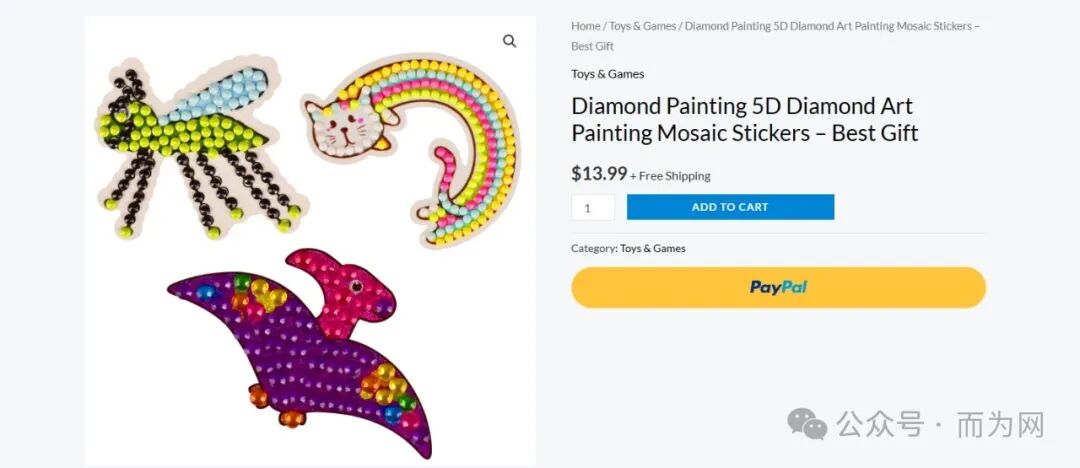Go to Home via breadcrumb
The image size is (1080, 468).
585,26
